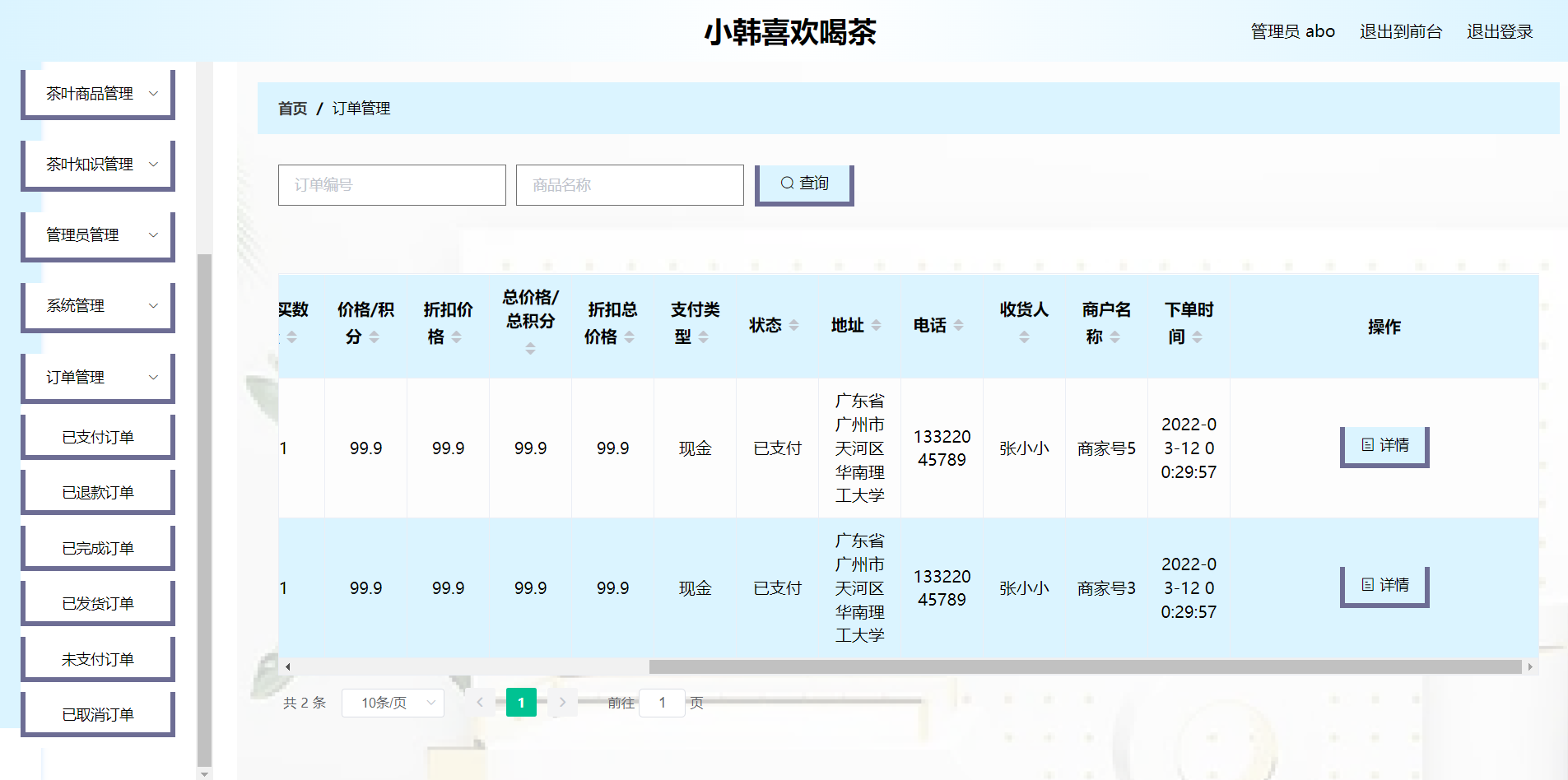
Task: Open 已发货订单 submenu item
Action: coord(98,603)
